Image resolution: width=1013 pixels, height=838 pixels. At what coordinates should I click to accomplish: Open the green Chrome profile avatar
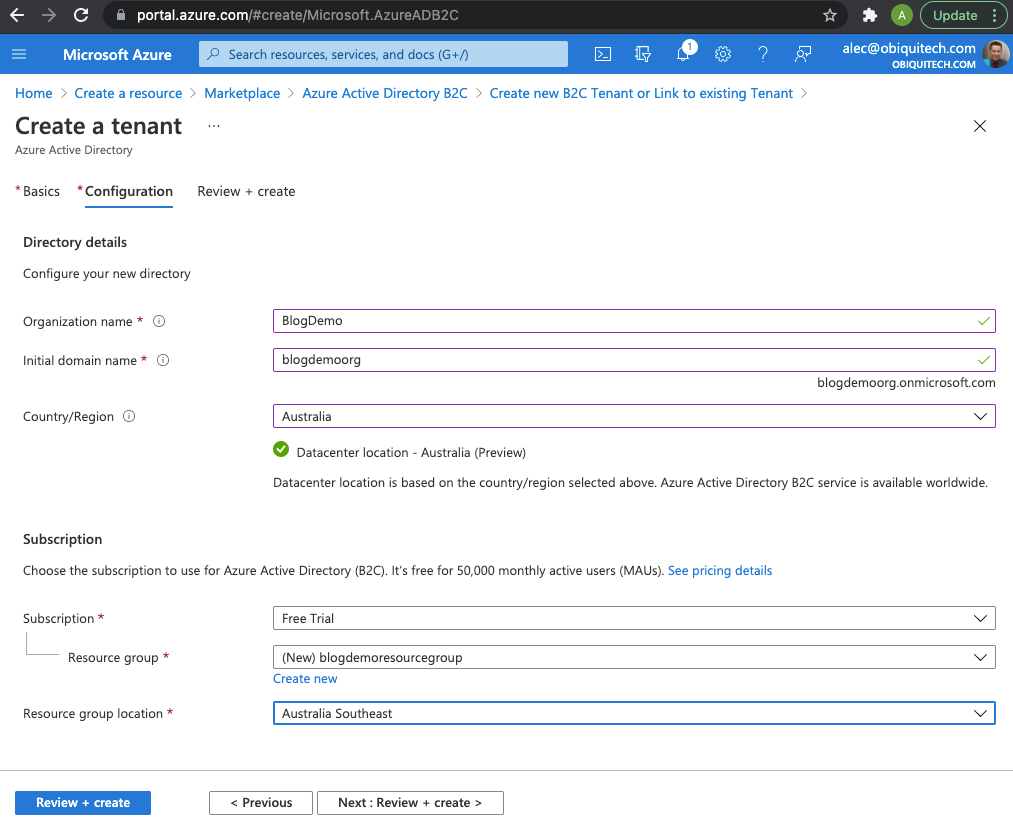901,16
